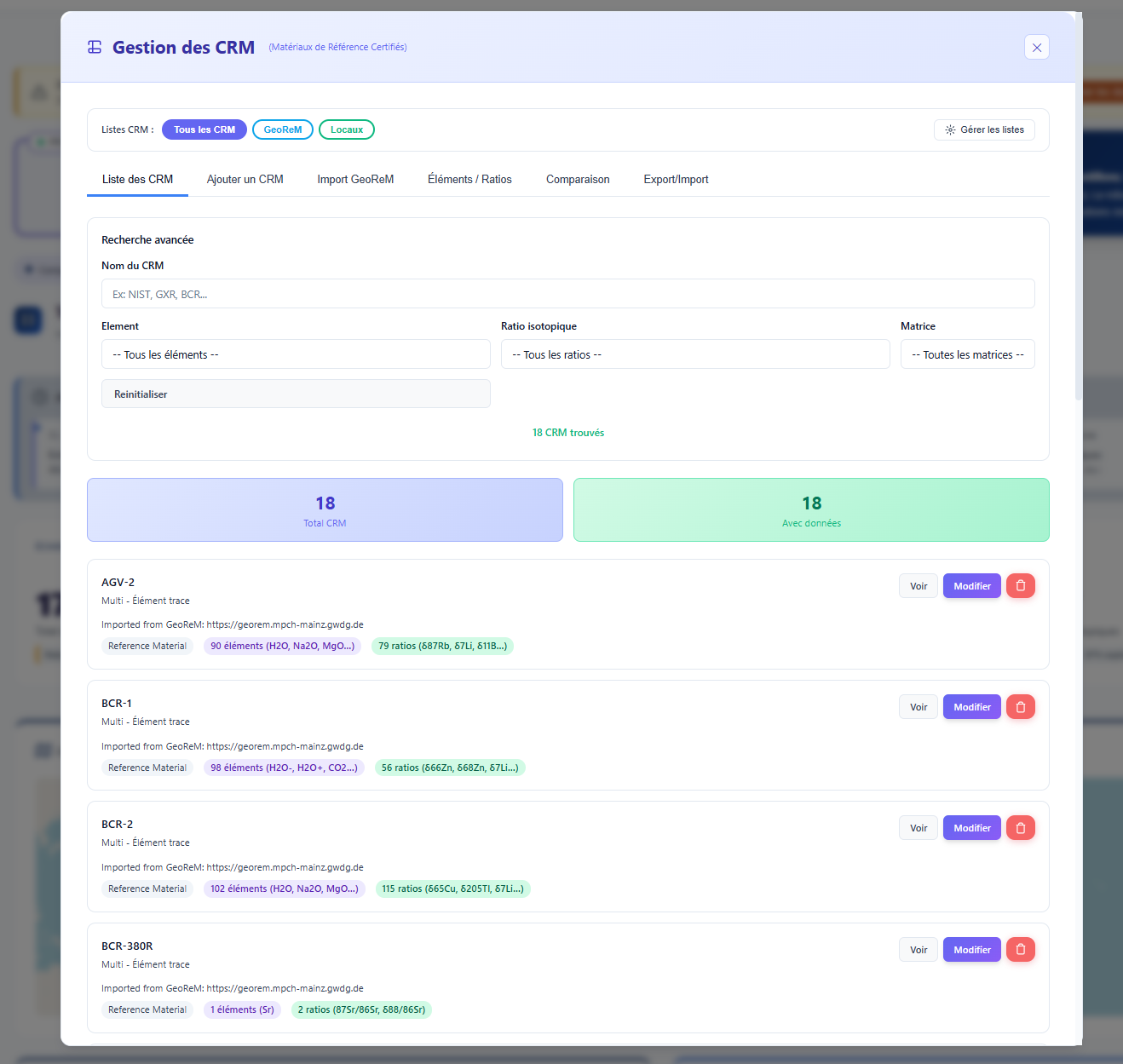Click the AGV-2 entry title
1123x1064 pixels.
118,583
